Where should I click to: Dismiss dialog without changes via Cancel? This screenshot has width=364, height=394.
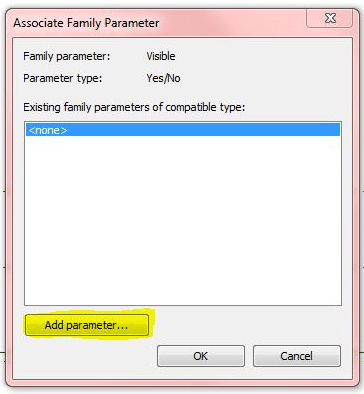[x=297, y=356]
